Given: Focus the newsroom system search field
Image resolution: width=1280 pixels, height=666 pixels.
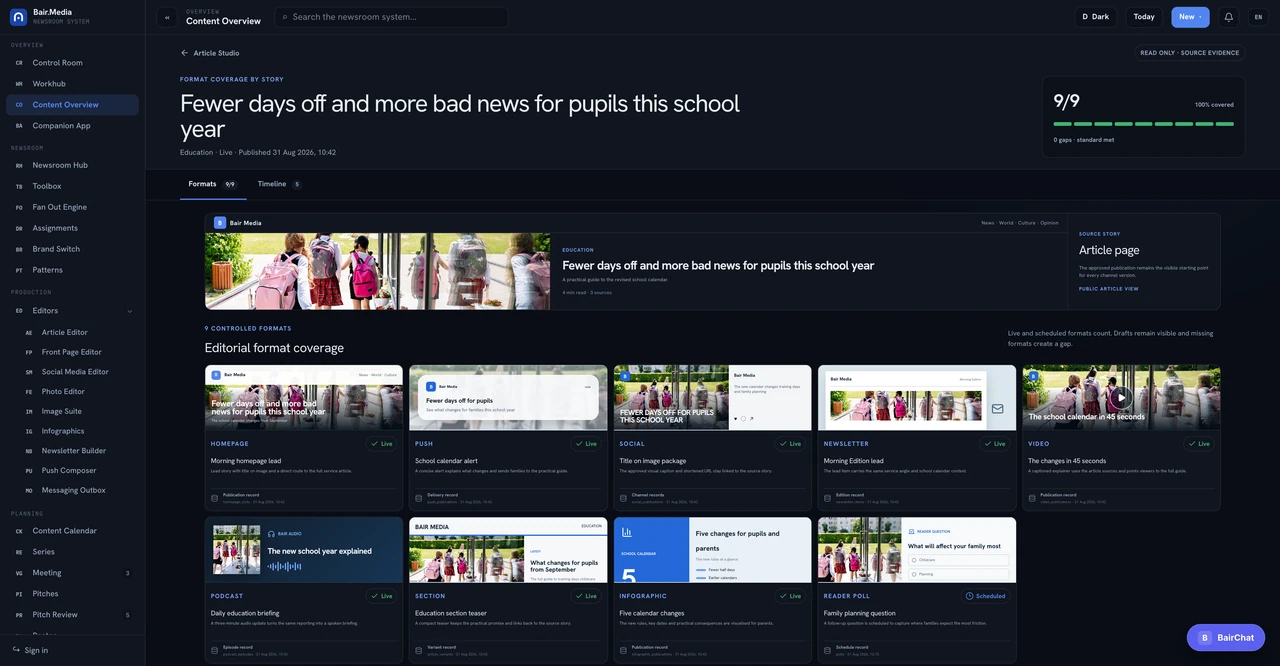Looking at the screenshot, I should click(x=391, y=17).
